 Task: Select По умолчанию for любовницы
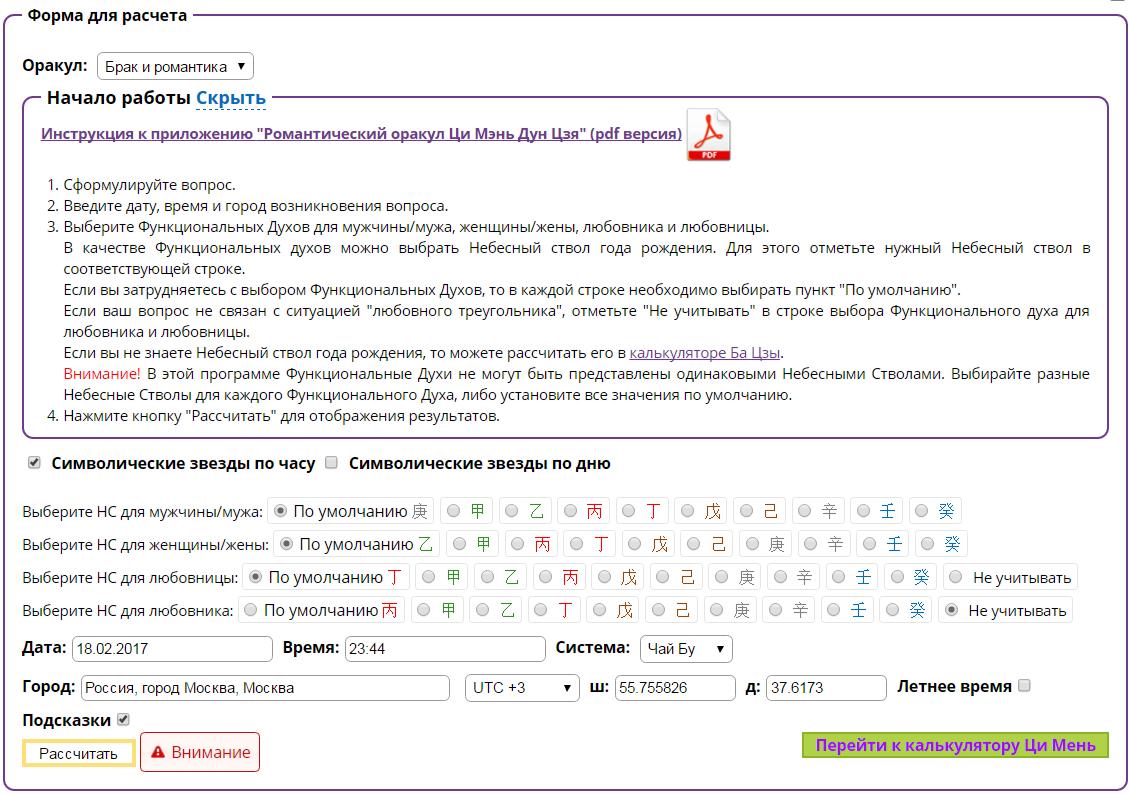coord(255,577)
